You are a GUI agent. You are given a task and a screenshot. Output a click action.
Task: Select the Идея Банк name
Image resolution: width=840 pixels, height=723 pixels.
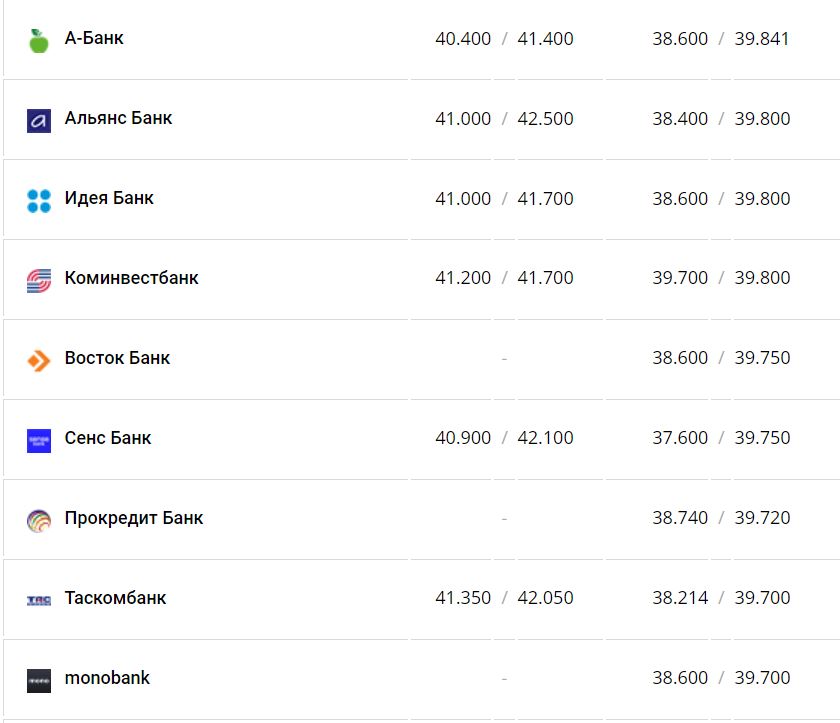(109, 198)
